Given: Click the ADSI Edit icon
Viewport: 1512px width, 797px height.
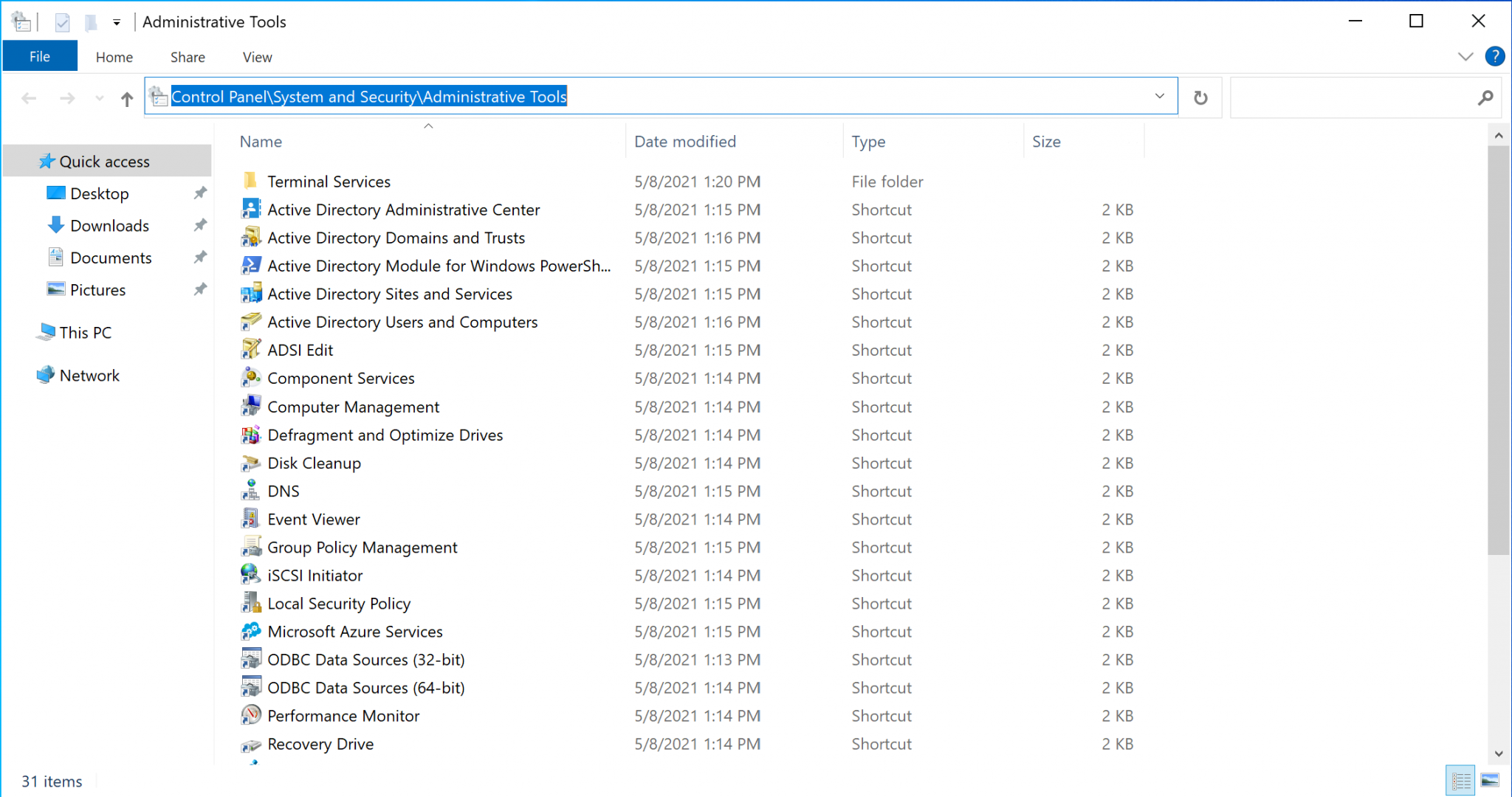Looking at the screenshot, I should click(250, 349).
